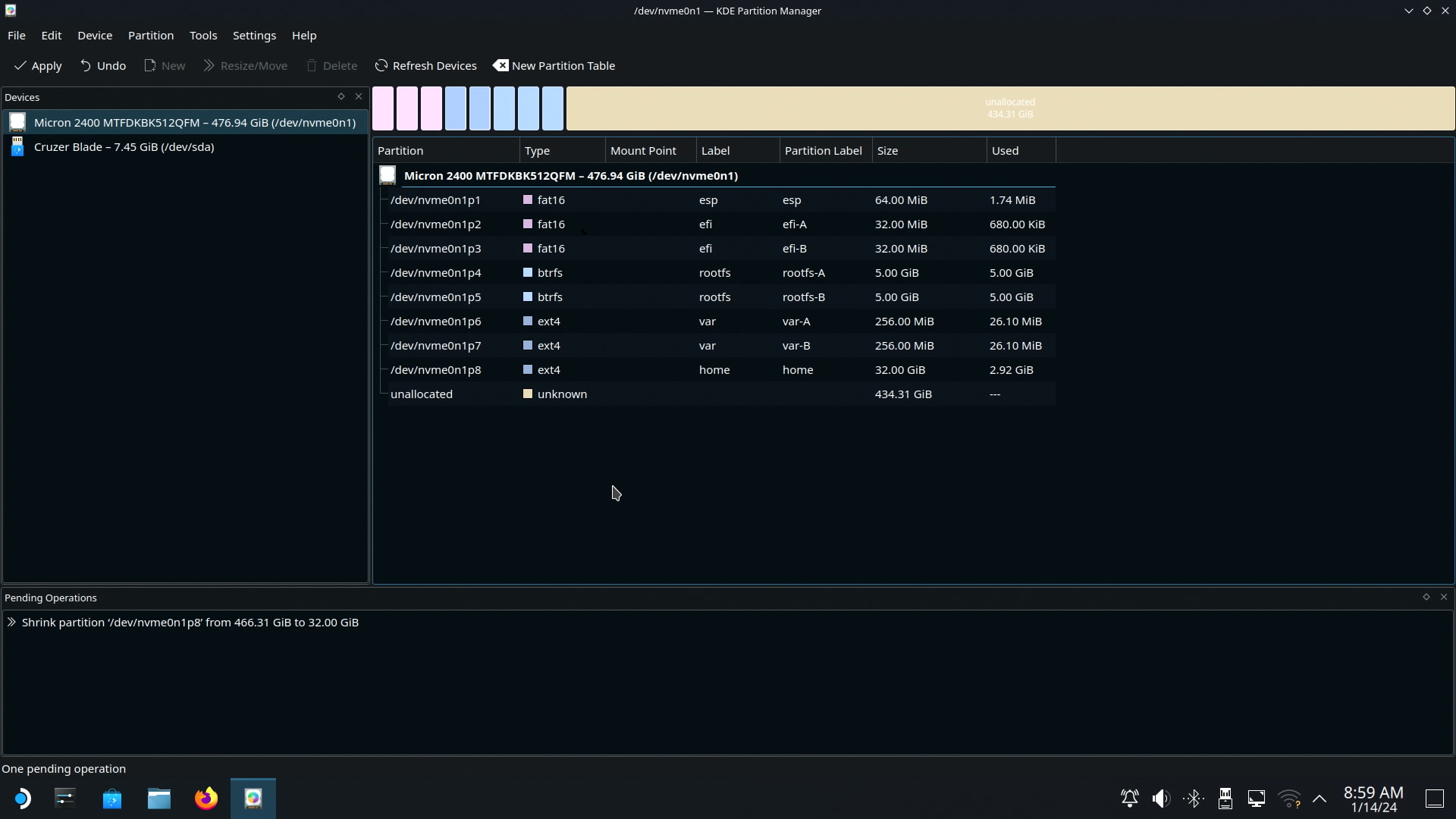
Task: Open the Tools menu
Action: (202, 36)
